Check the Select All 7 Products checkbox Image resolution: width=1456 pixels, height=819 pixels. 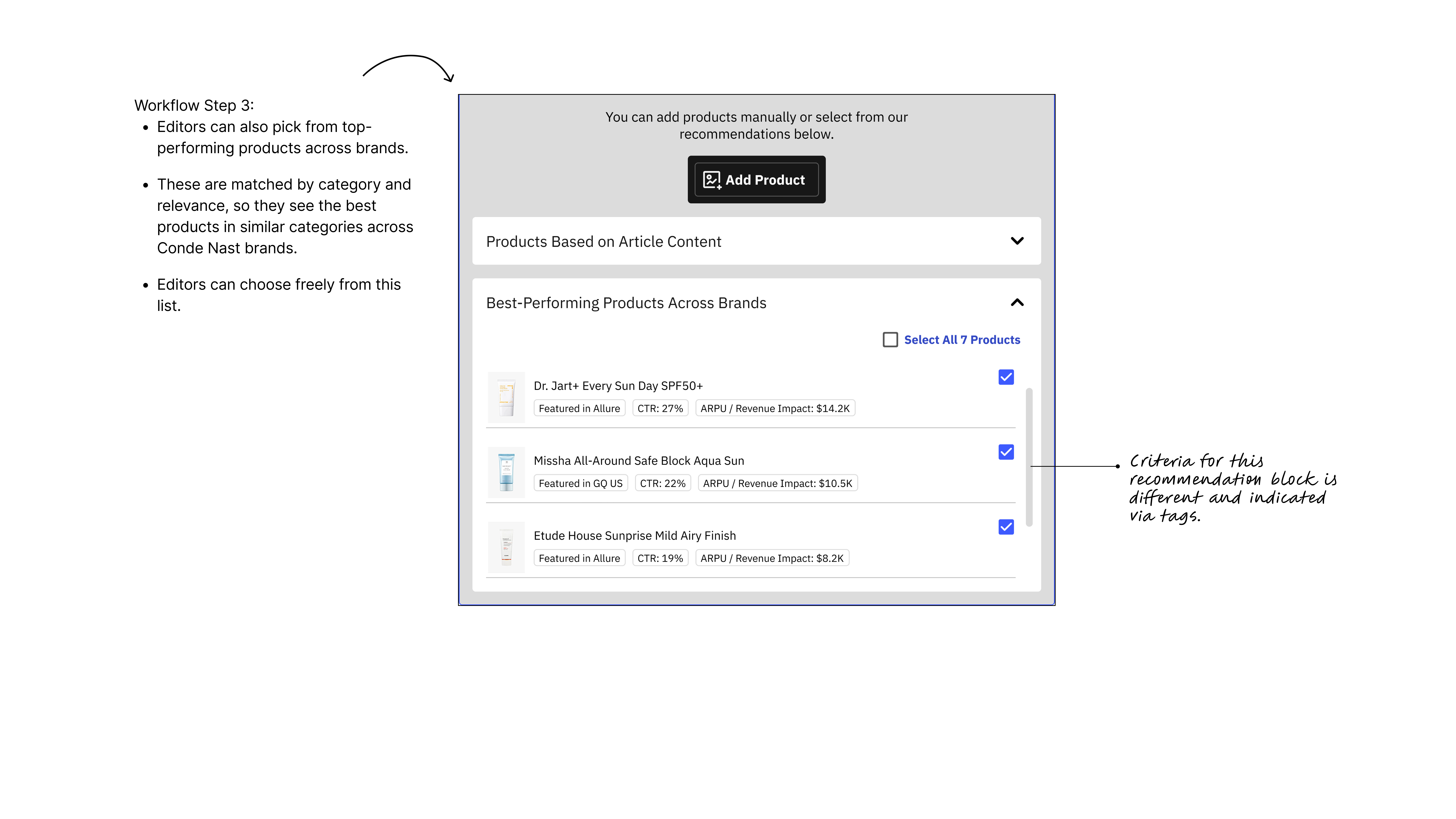tap(890, 340)
